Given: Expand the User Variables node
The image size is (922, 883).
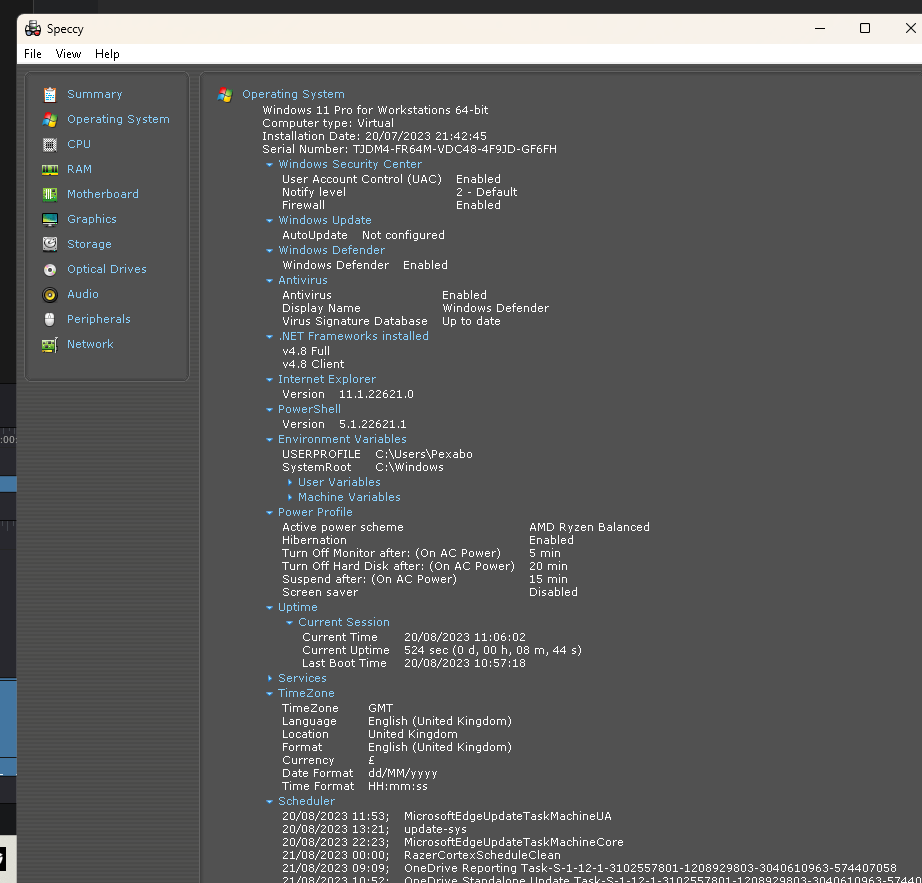Looking at the screenshot, I should (290, 482).
